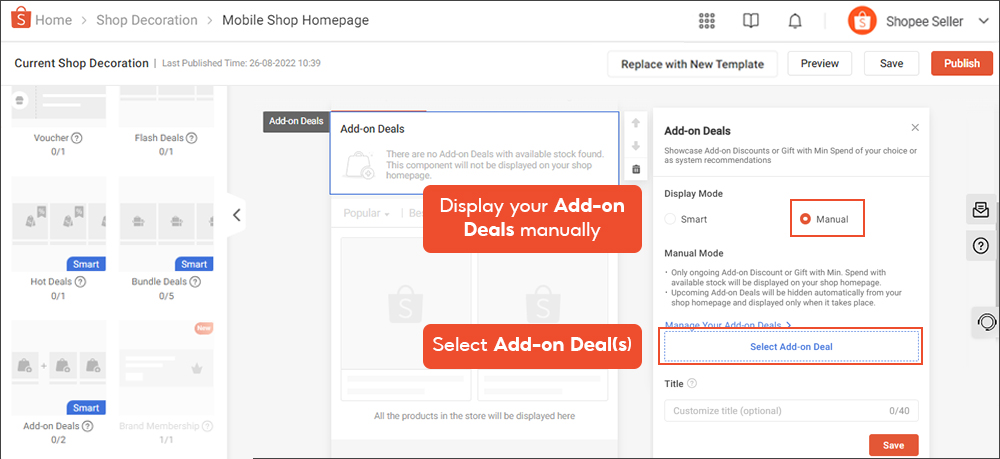Collapse the left components panel

tap(236, 214)
